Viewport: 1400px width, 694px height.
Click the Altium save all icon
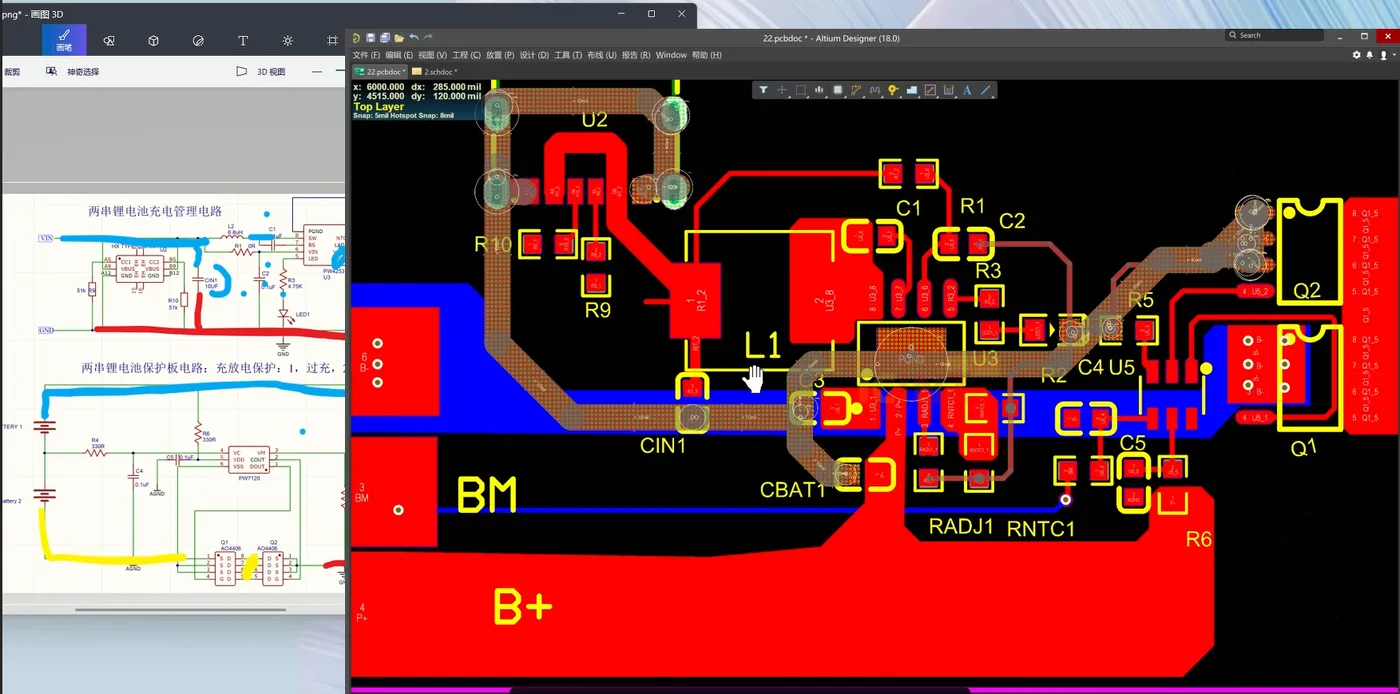tap(384, 38)
